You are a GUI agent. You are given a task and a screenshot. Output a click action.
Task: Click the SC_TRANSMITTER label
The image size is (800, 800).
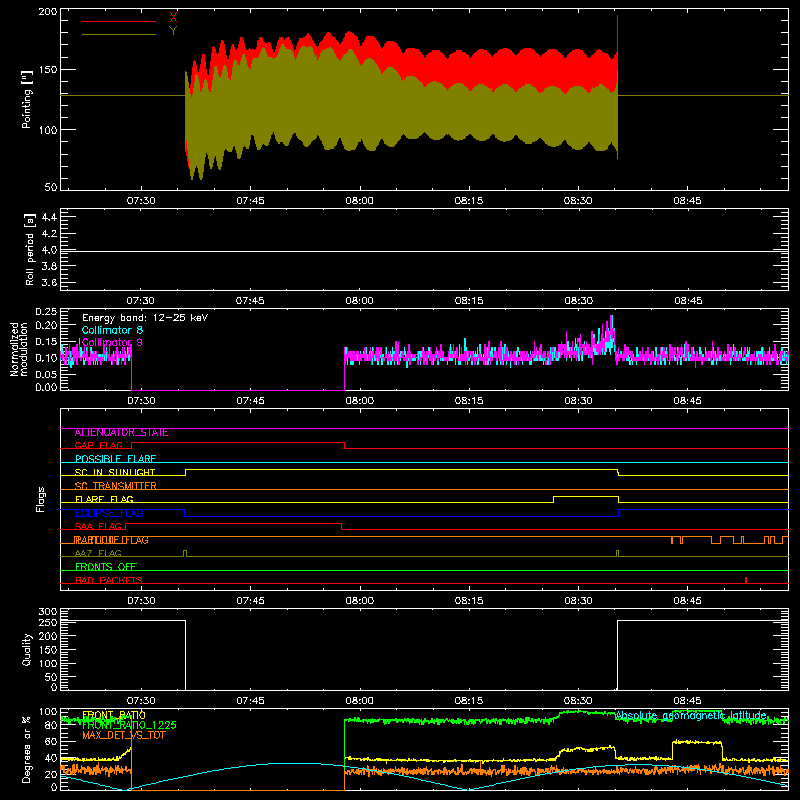pos(115,486)
